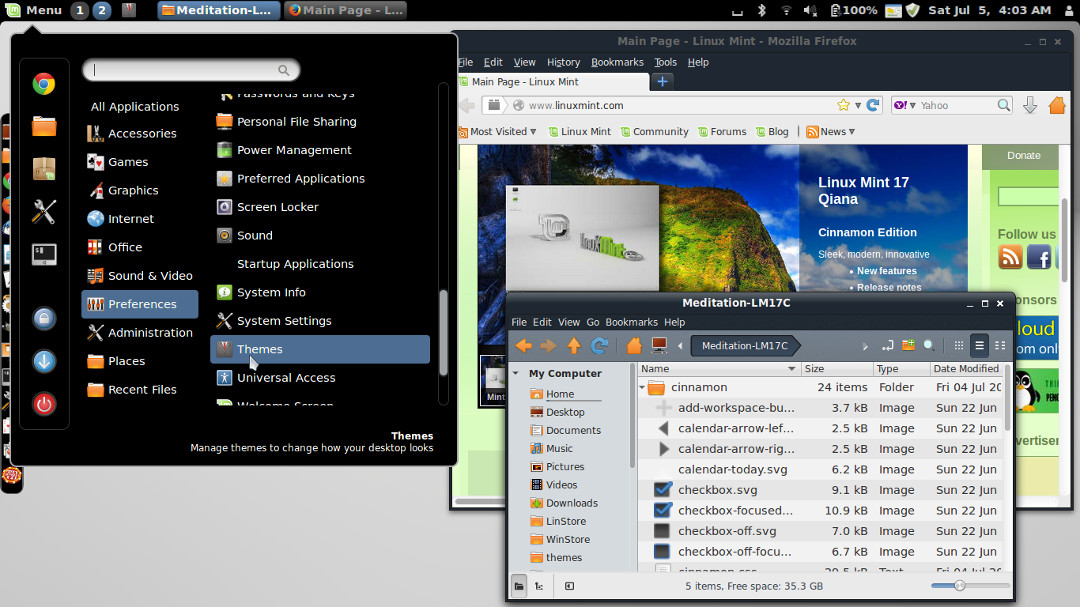Open Firefox History menu
The width and height of the screenshot is (1080, 607).
pos(563,62)
